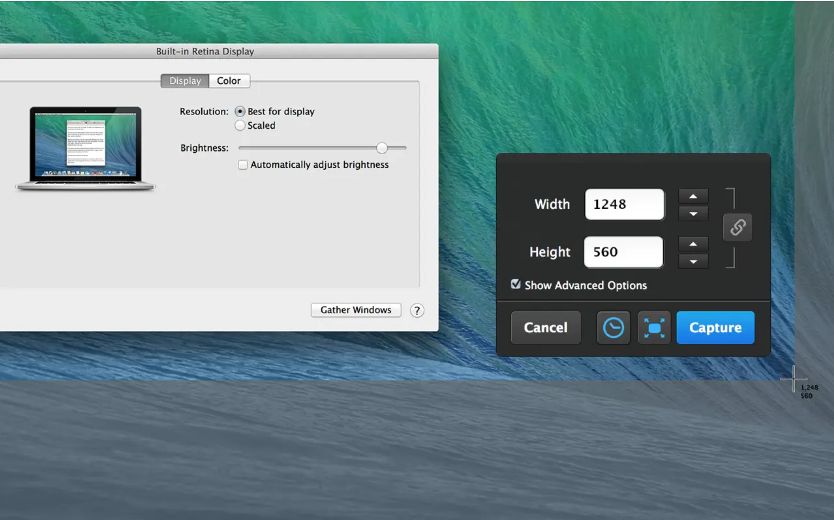Toggle the aspect ratio link icon
834x520 pixels.
pos(737,228)
